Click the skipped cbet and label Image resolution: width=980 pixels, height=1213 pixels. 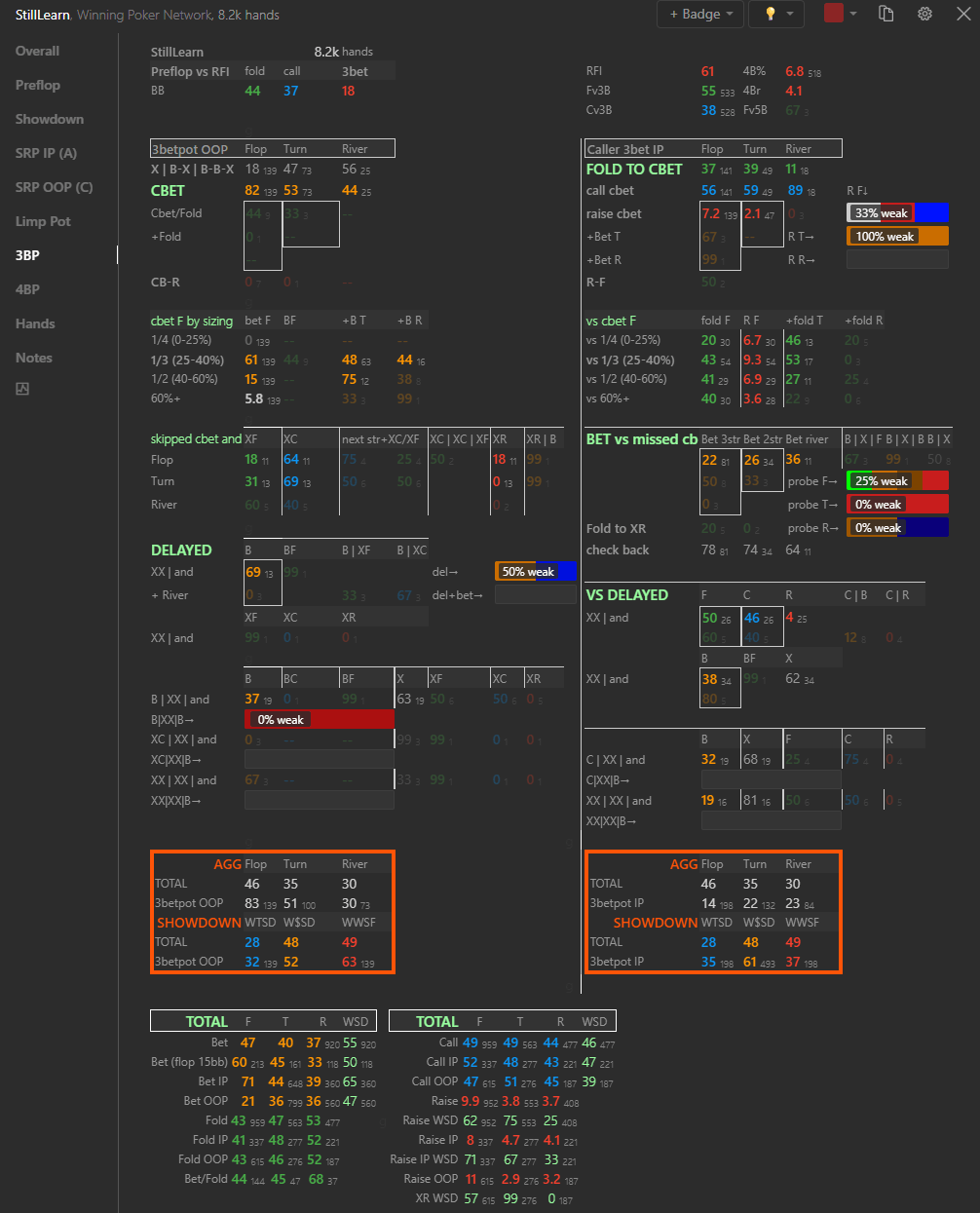click(196, 438)
